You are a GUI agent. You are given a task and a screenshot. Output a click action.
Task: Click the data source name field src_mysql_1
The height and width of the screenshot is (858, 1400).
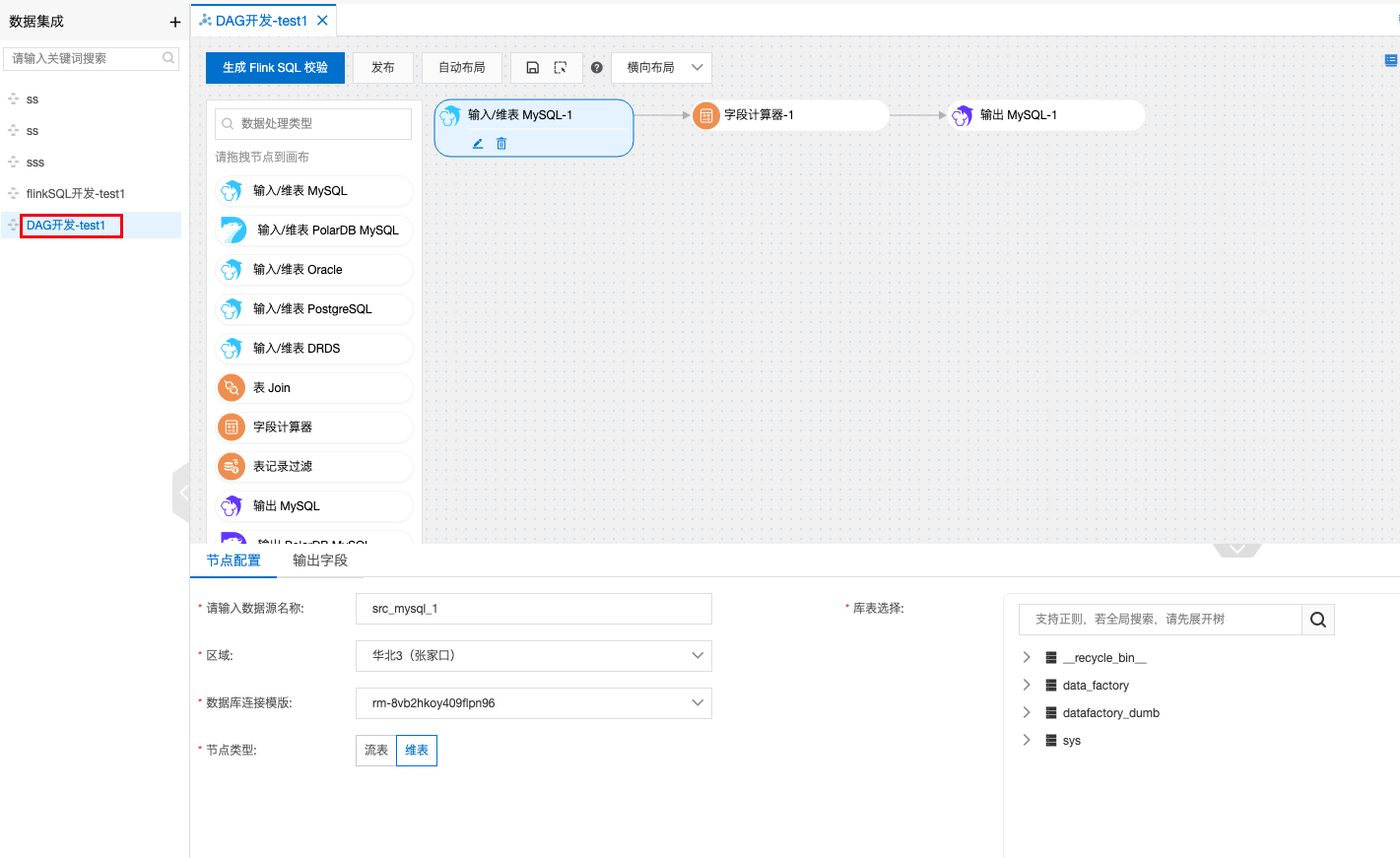(x=534, y=609)
